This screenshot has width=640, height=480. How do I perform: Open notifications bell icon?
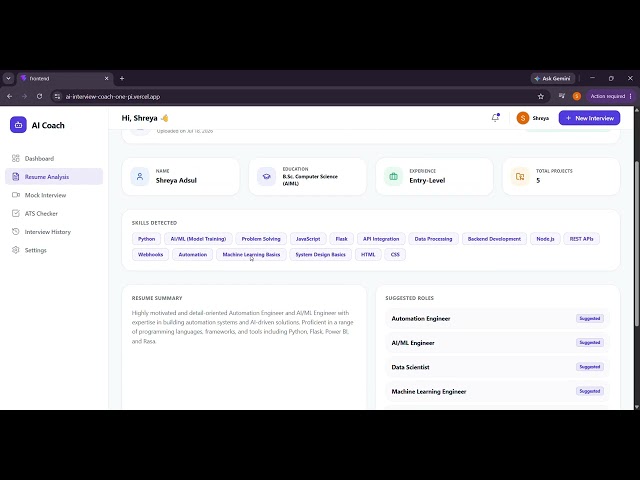click(495, 118)
